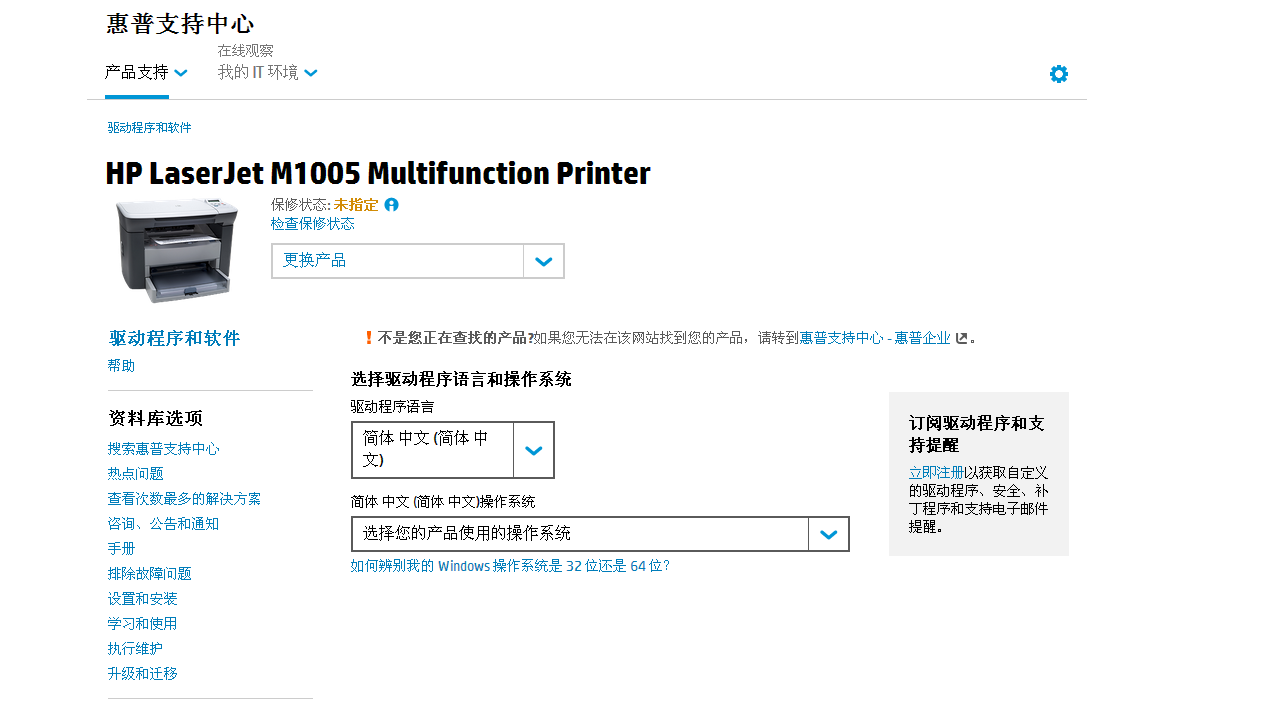Click the warranty status info icon
1277x702 pixels.
pyautogui.click(x=392, y=205)
